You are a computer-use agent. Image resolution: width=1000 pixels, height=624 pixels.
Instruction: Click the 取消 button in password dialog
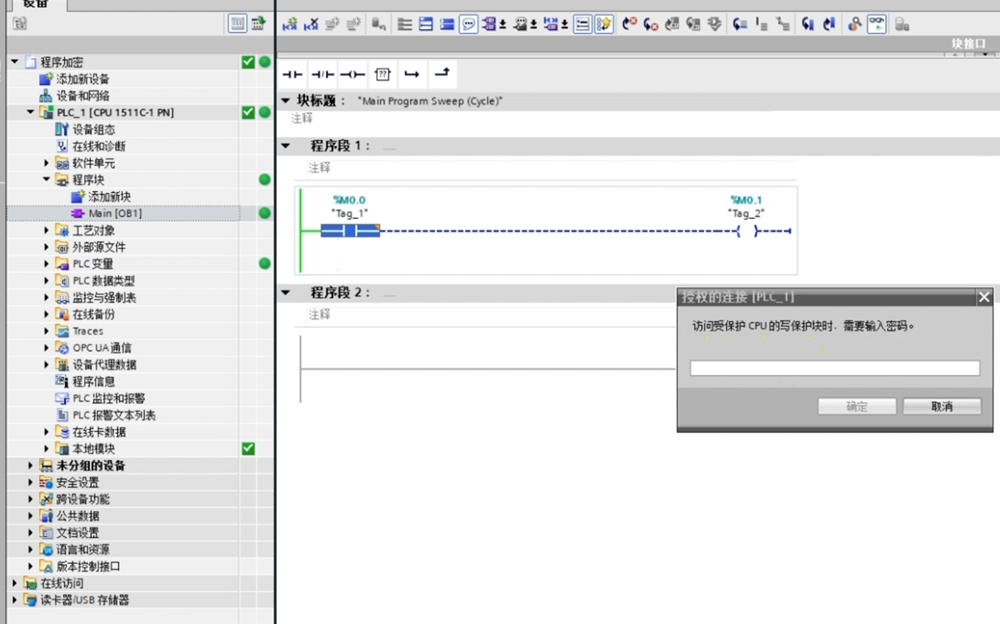(x=941, y=407)
